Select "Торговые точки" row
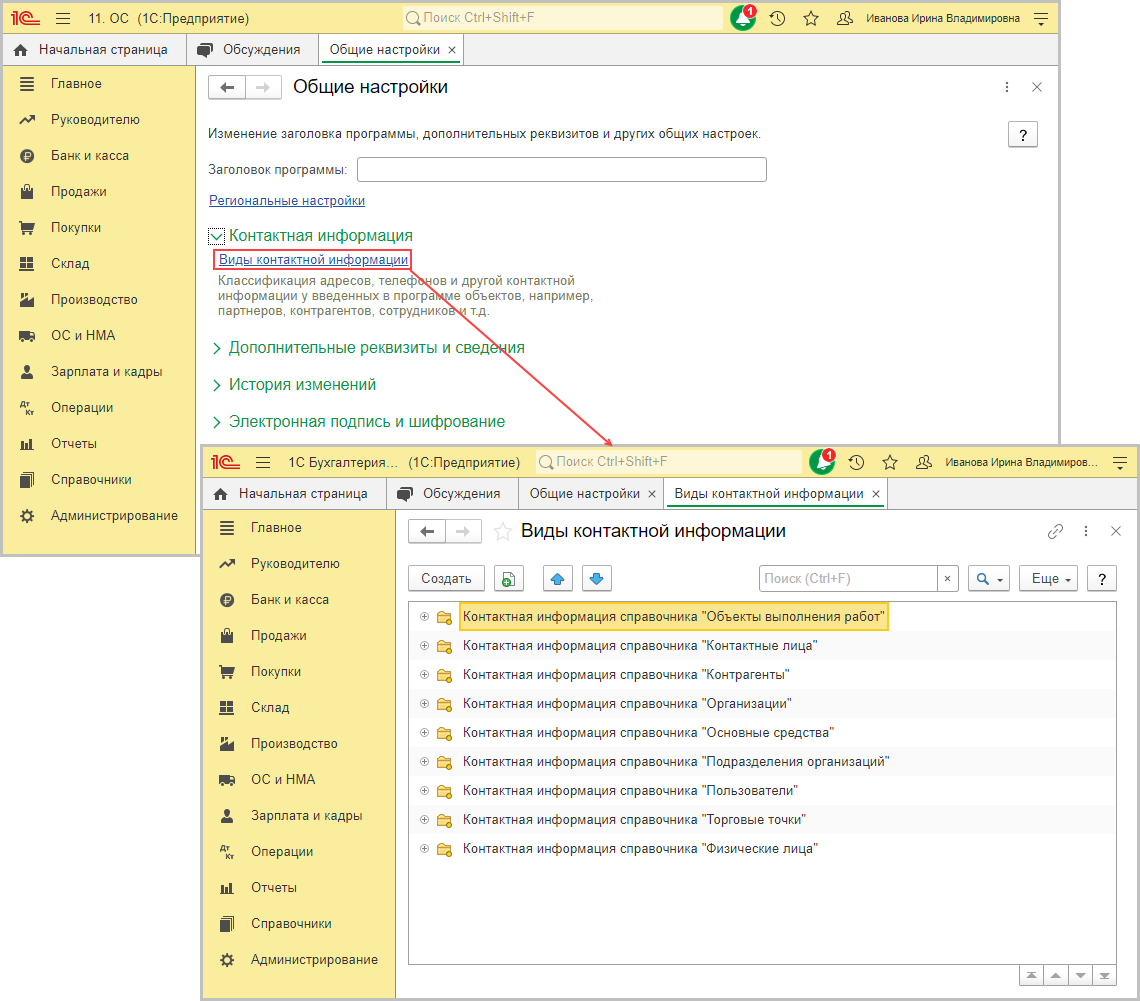Screen dimensions: 1140x1001 tap(762, 820)
